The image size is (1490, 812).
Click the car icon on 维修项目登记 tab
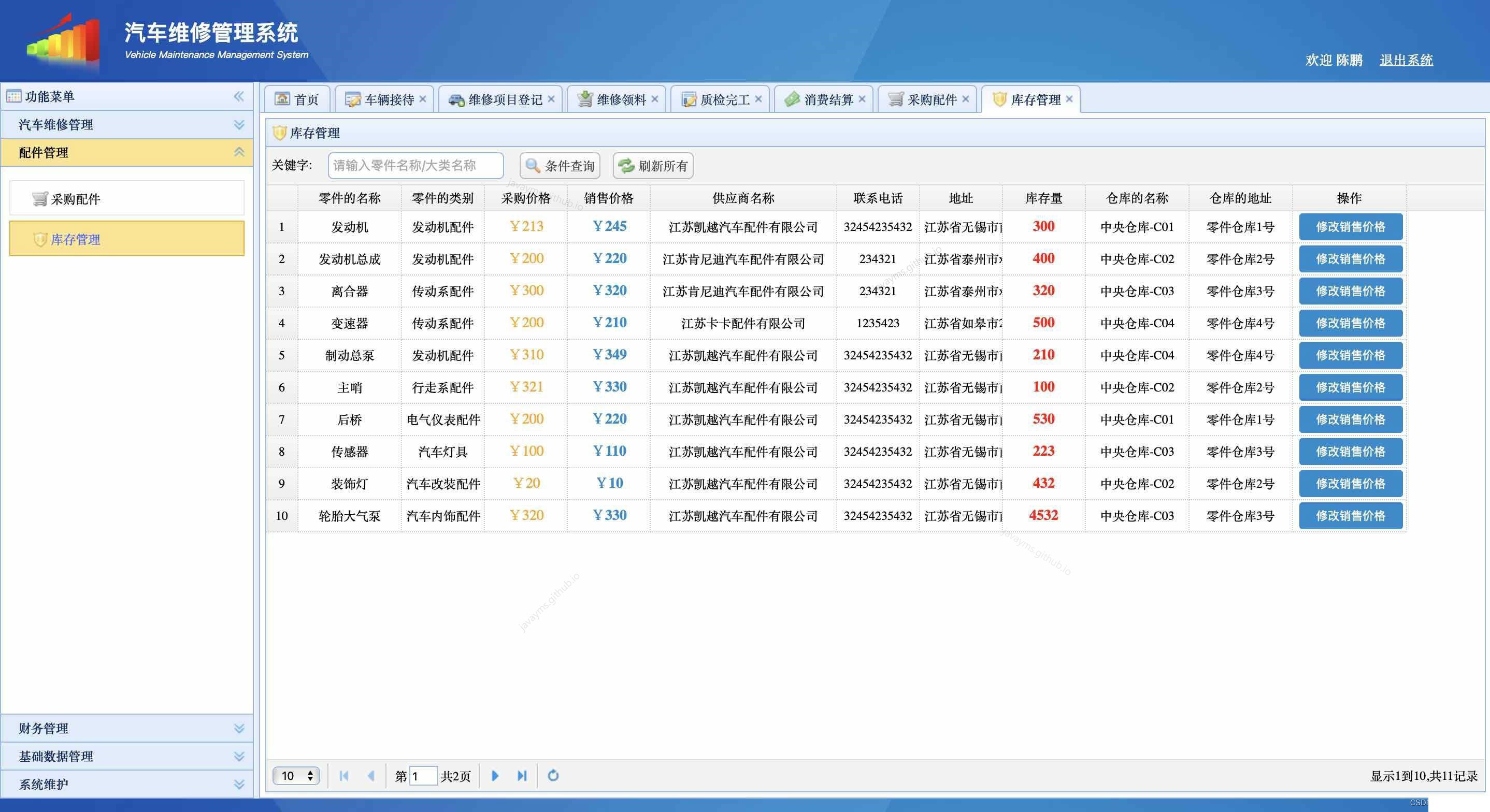pos(456,98)
